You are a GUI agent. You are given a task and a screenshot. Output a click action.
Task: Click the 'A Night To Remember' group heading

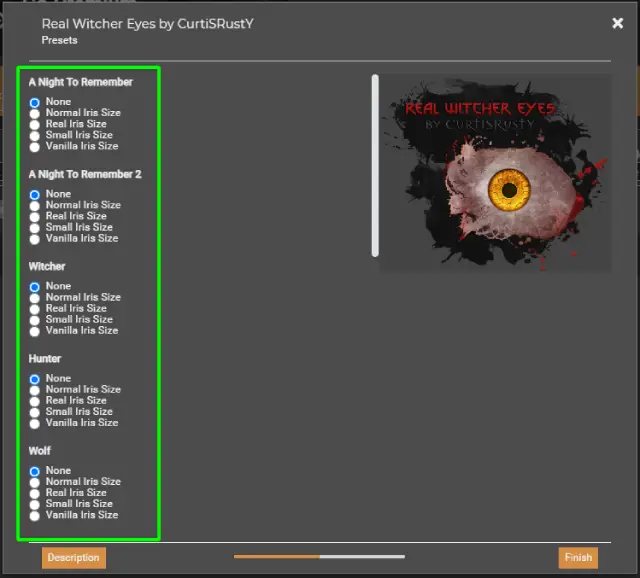80,82
